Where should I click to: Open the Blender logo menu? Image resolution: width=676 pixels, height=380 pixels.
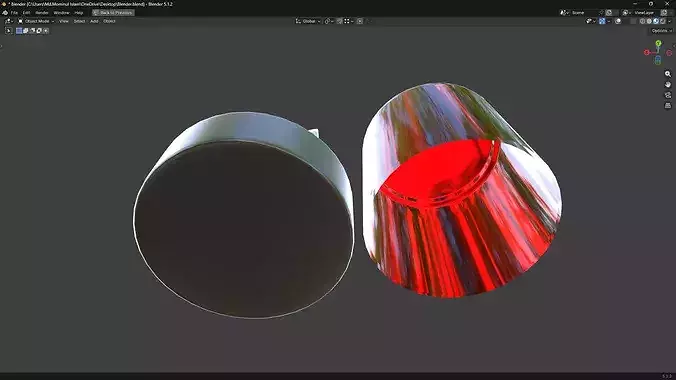[5, 13]
